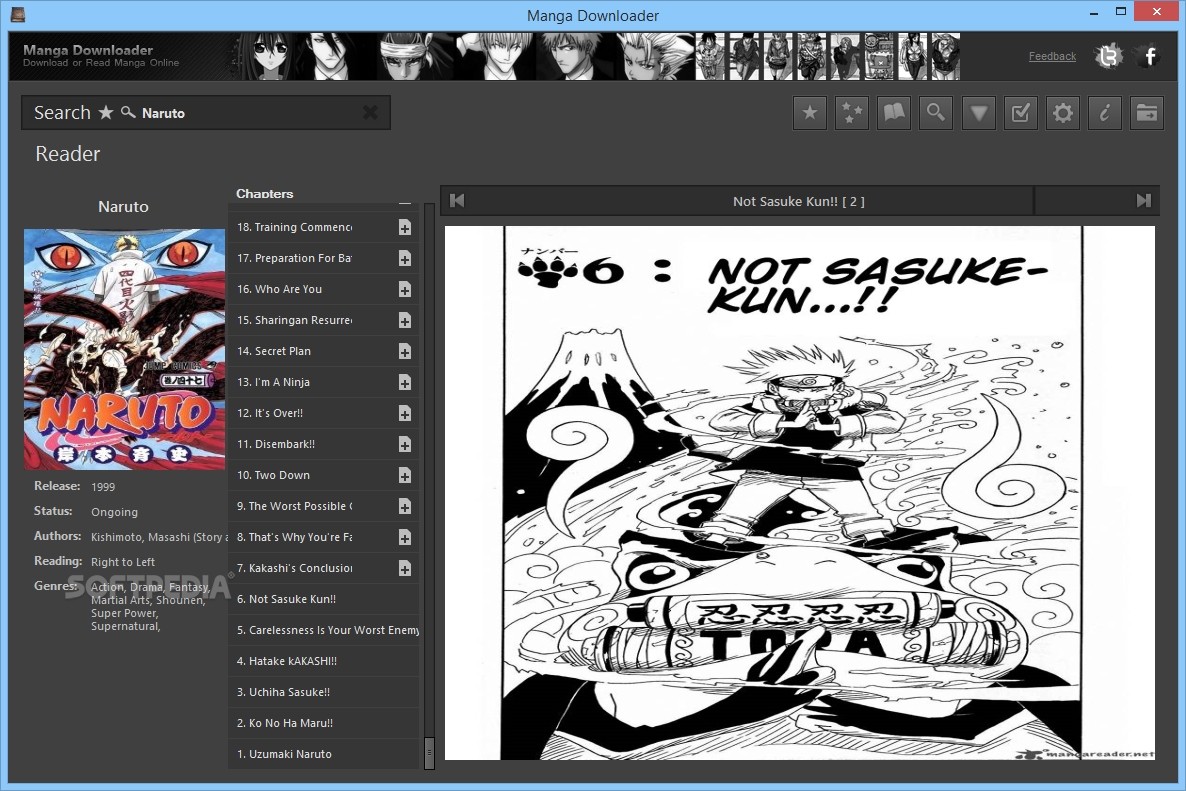
Task: Click the checkbox checkmark toolbar icon
Action: (1020, 113)
